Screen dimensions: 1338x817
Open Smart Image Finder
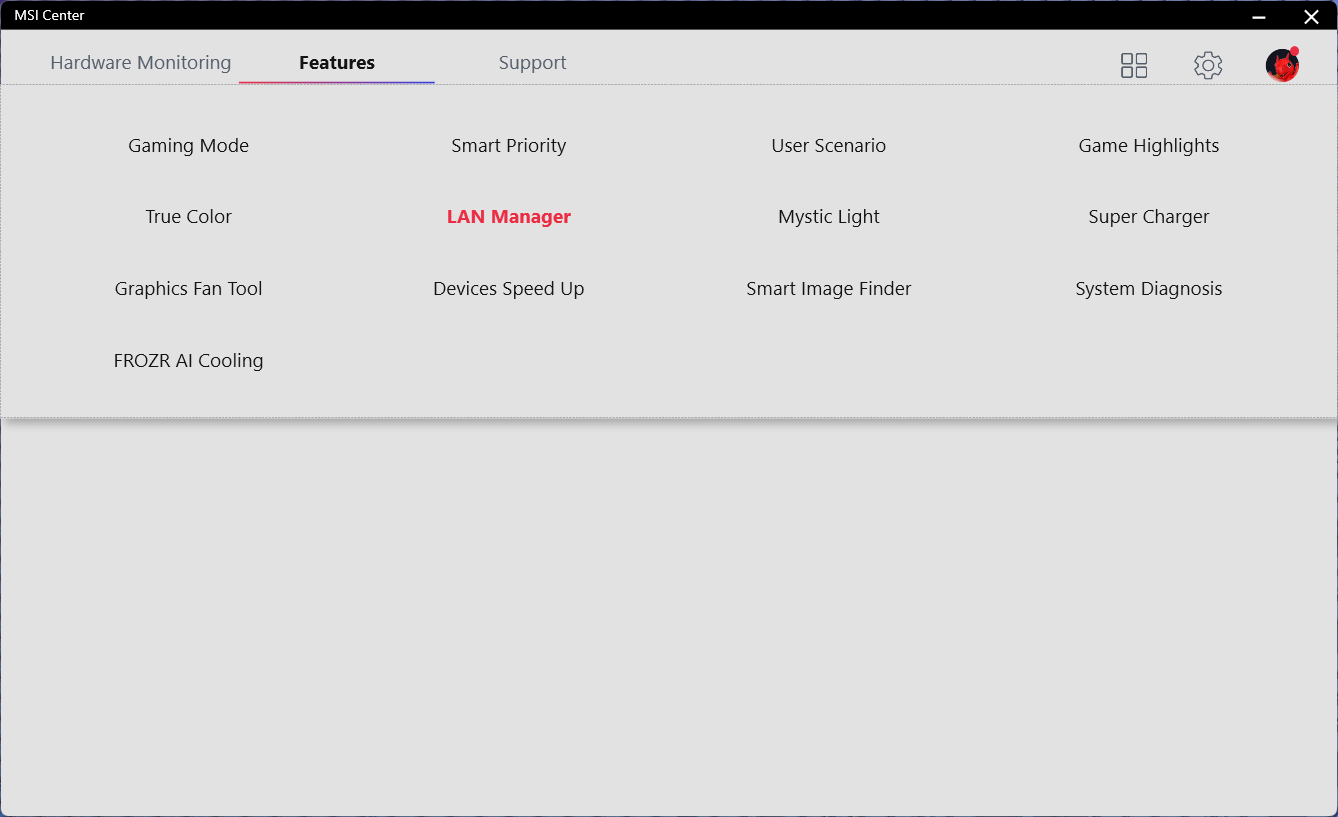(x=829, y=289)
